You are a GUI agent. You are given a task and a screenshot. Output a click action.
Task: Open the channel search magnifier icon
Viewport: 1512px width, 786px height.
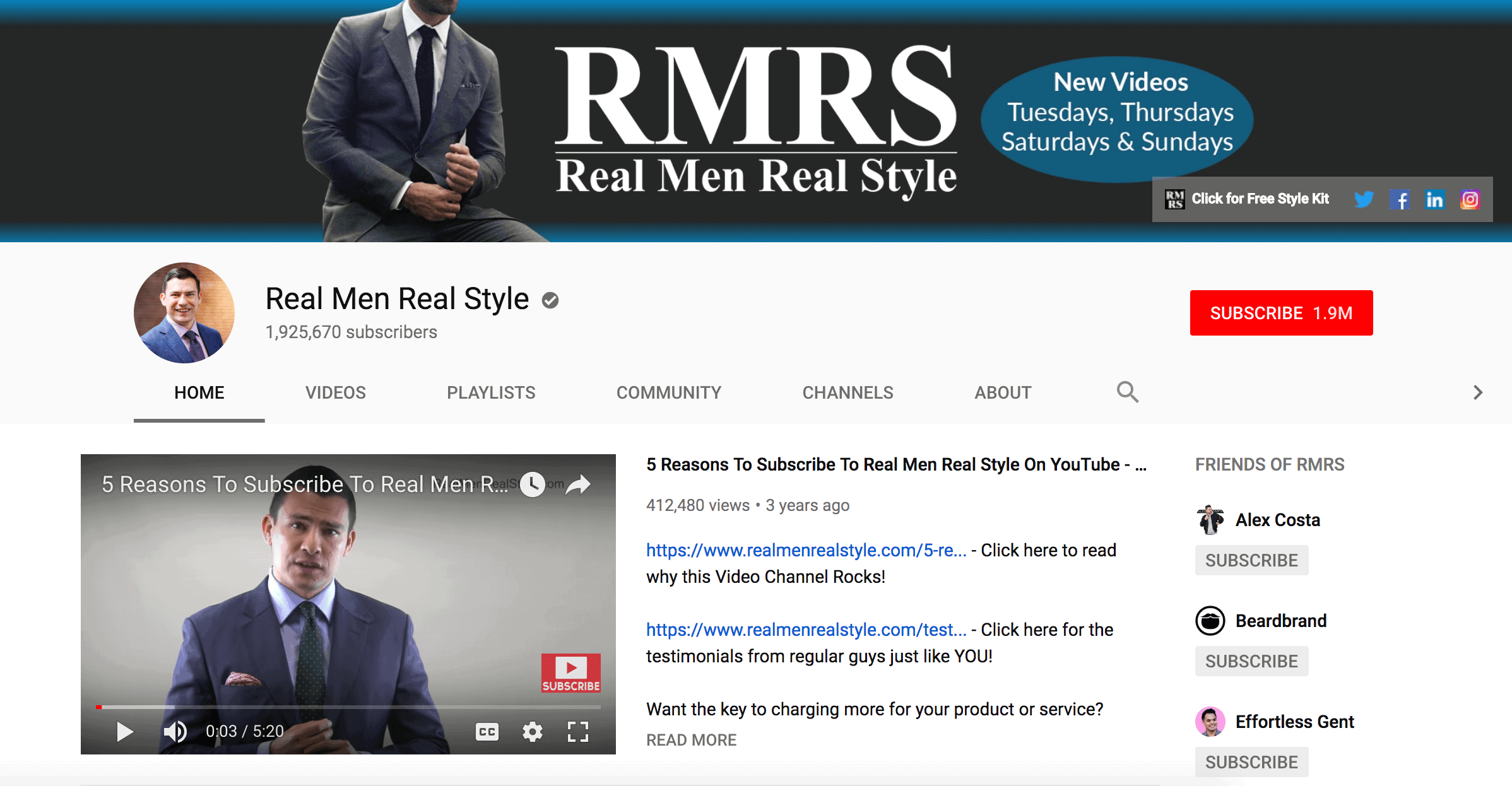pos(1128,392)
